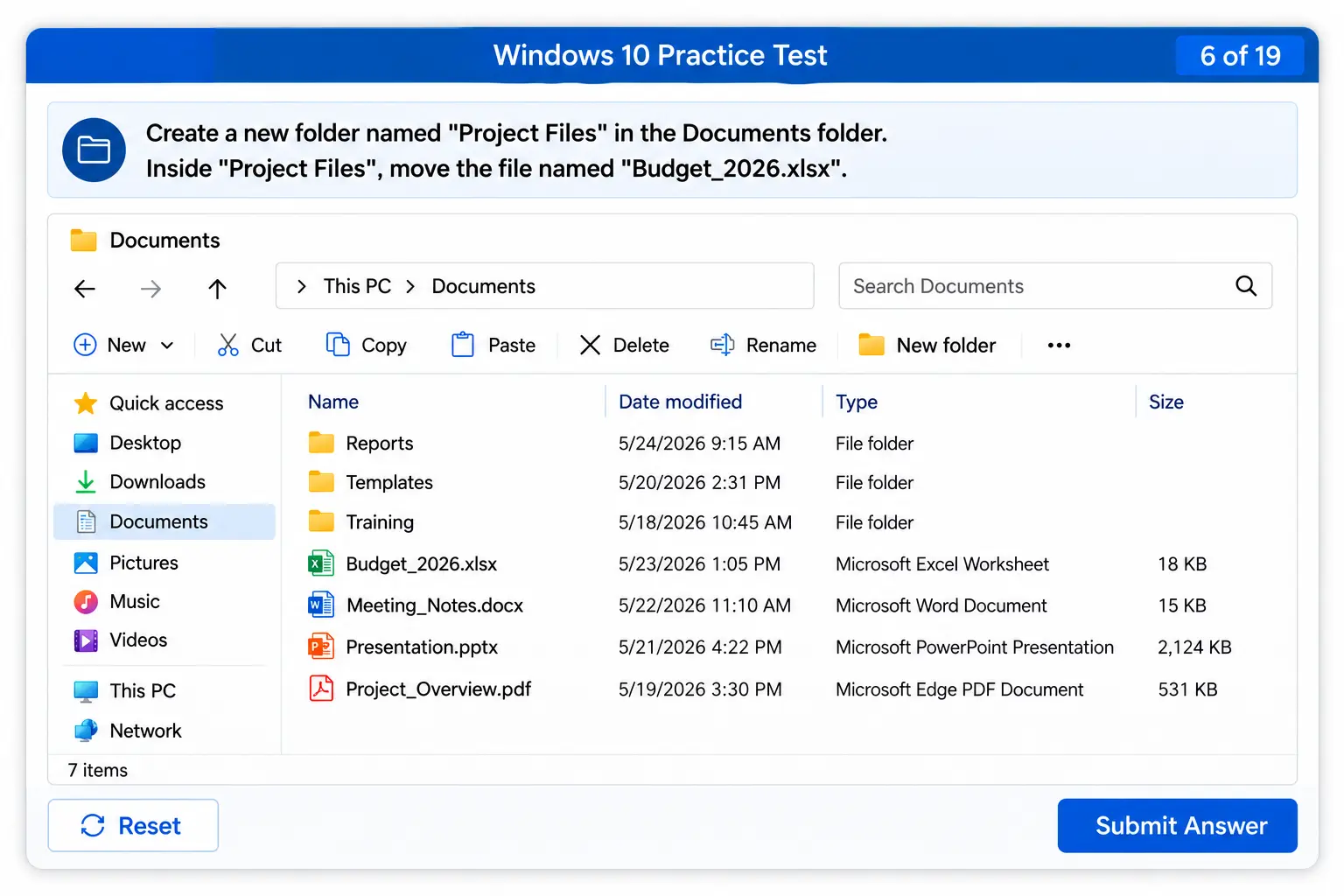Open Desktop in the sidebar
Viewport: 1344px width, 896px height.
(128, 443)
